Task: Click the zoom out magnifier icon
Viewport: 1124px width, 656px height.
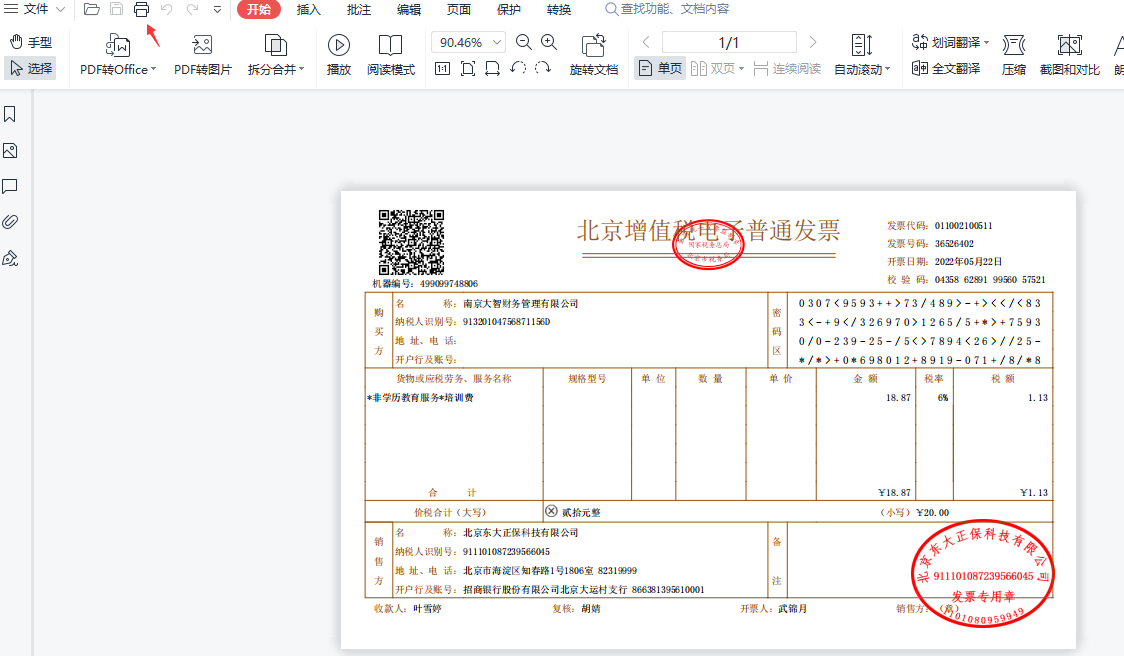Action: point(524,42)
